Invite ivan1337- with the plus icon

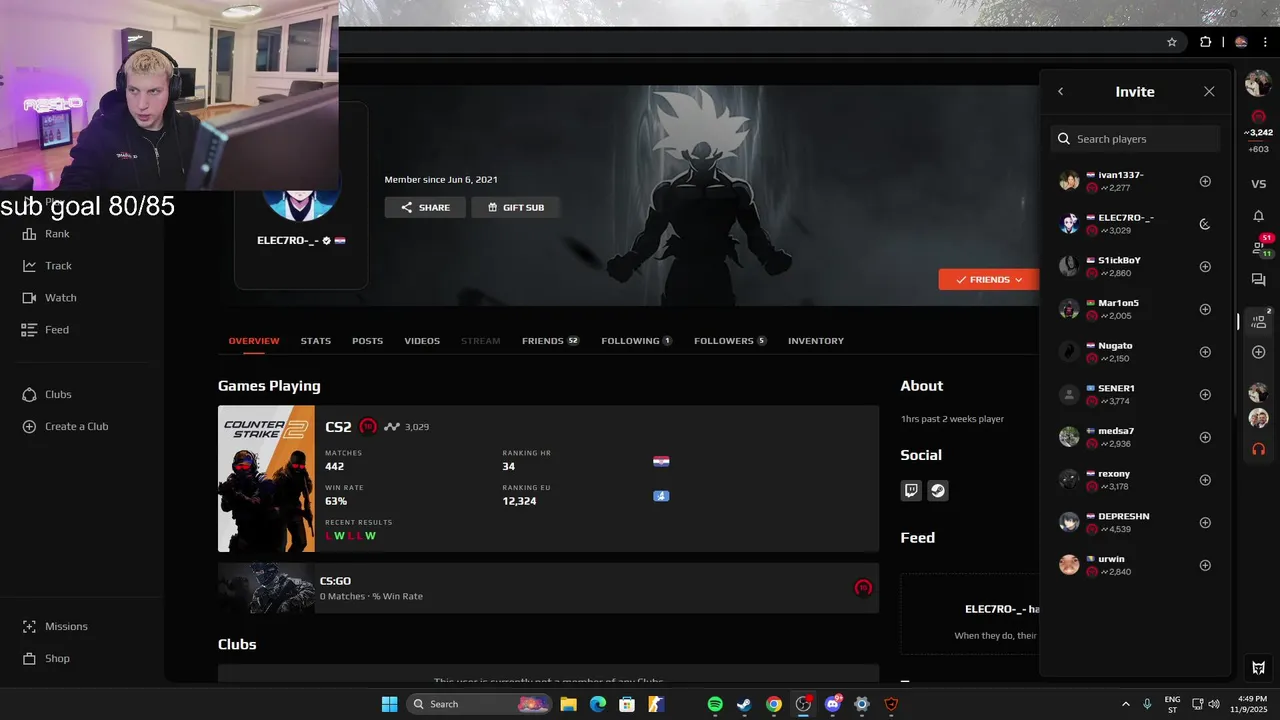(1205, 181)
